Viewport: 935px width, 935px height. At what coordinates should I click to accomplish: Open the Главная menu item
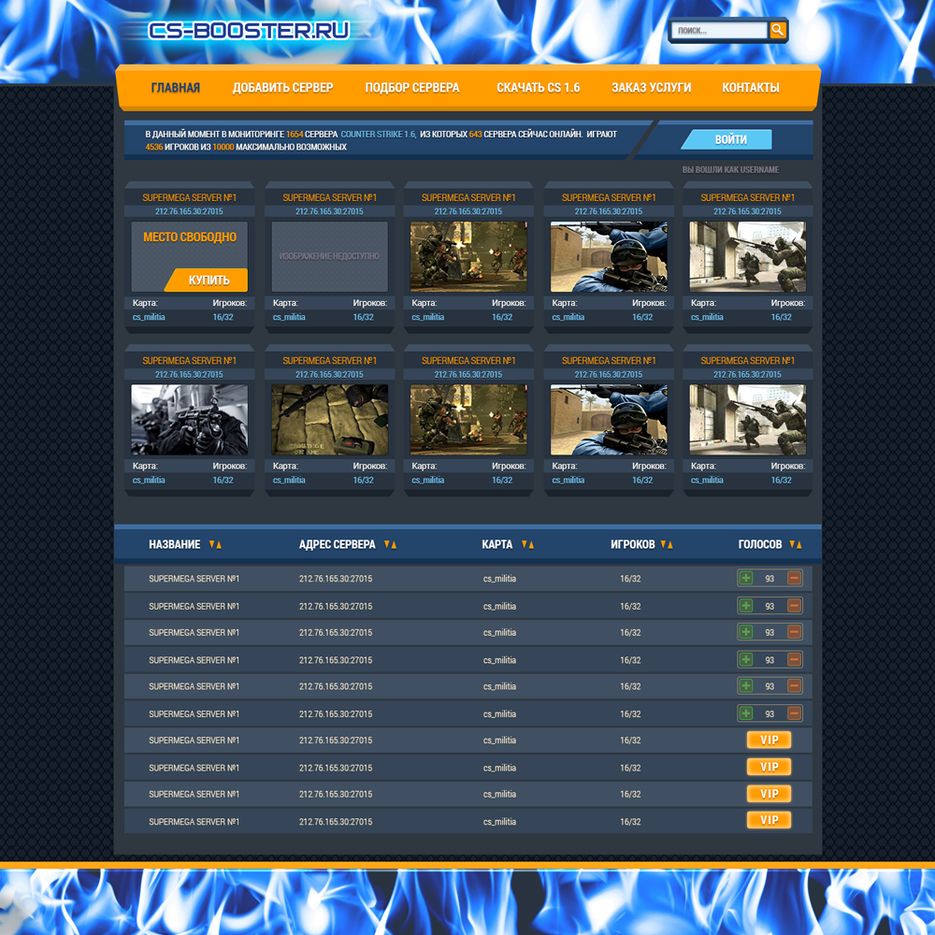175,88
